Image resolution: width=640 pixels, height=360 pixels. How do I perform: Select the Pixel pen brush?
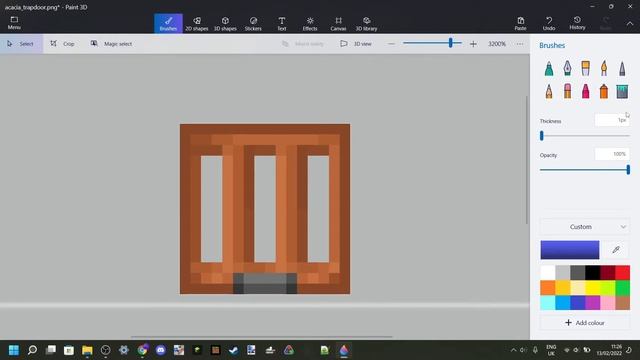tap(622, 68)
